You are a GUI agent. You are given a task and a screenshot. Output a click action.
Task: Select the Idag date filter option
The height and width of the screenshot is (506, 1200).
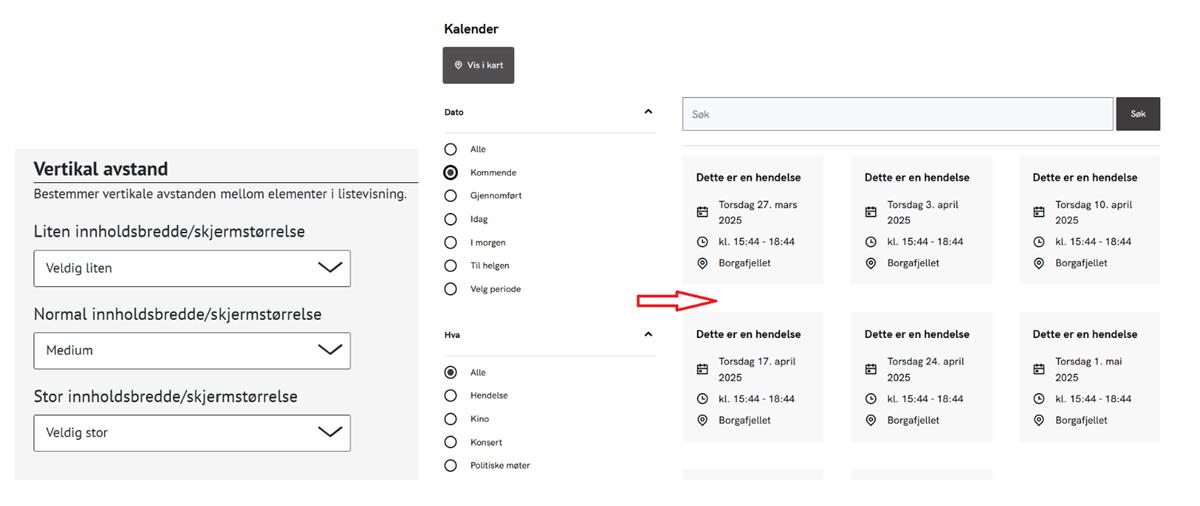click(450, 219)
